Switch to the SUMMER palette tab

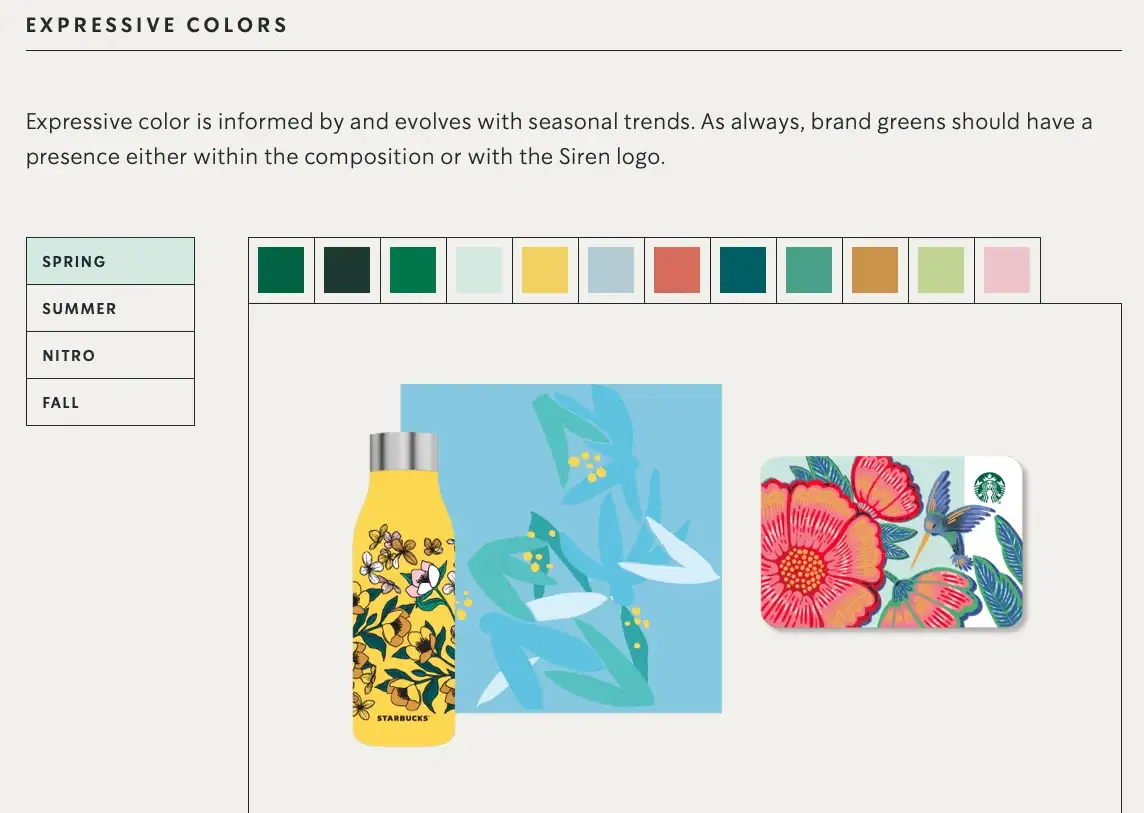pos(110,309)
